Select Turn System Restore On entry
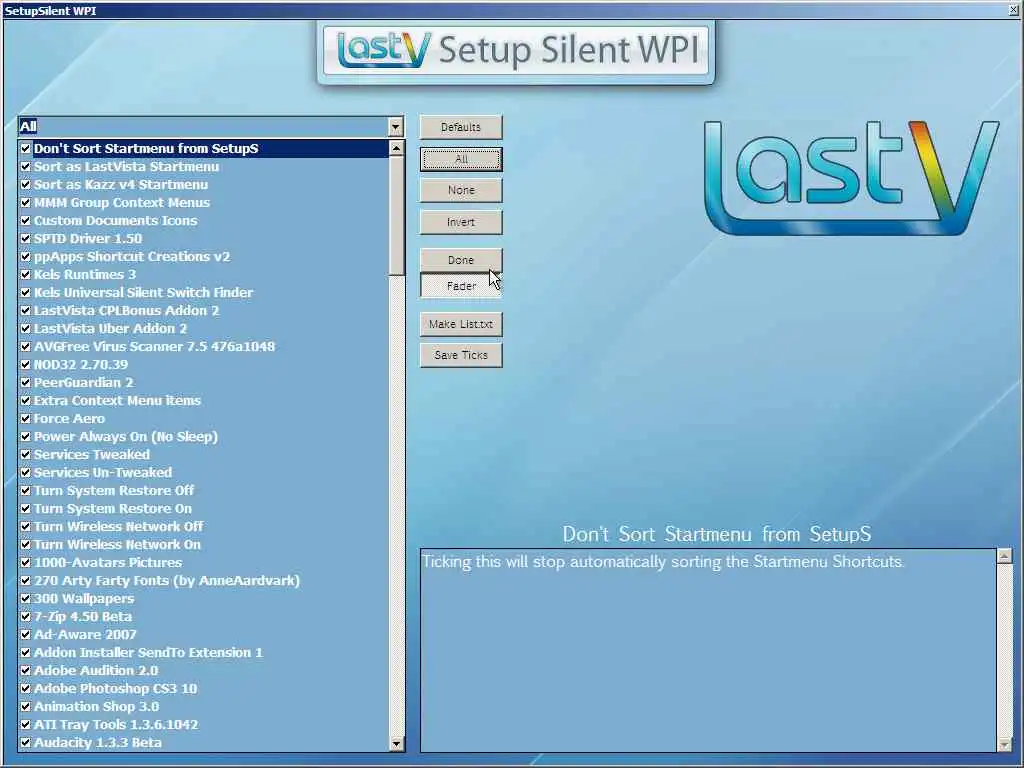The image size is (1024, 768). [112, 509]
